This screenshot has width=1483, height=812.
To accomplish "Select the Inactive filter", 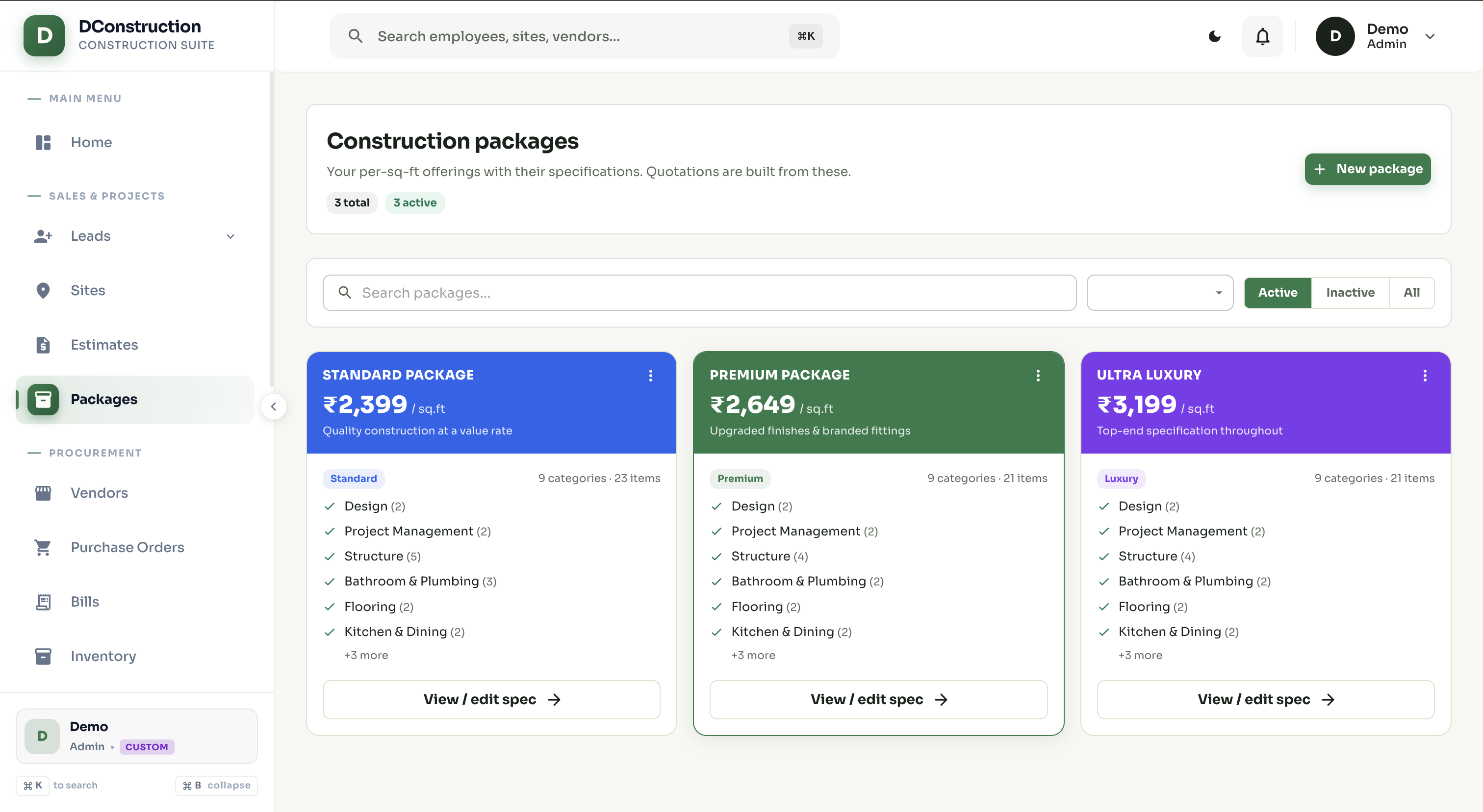I will [1350, 292].
